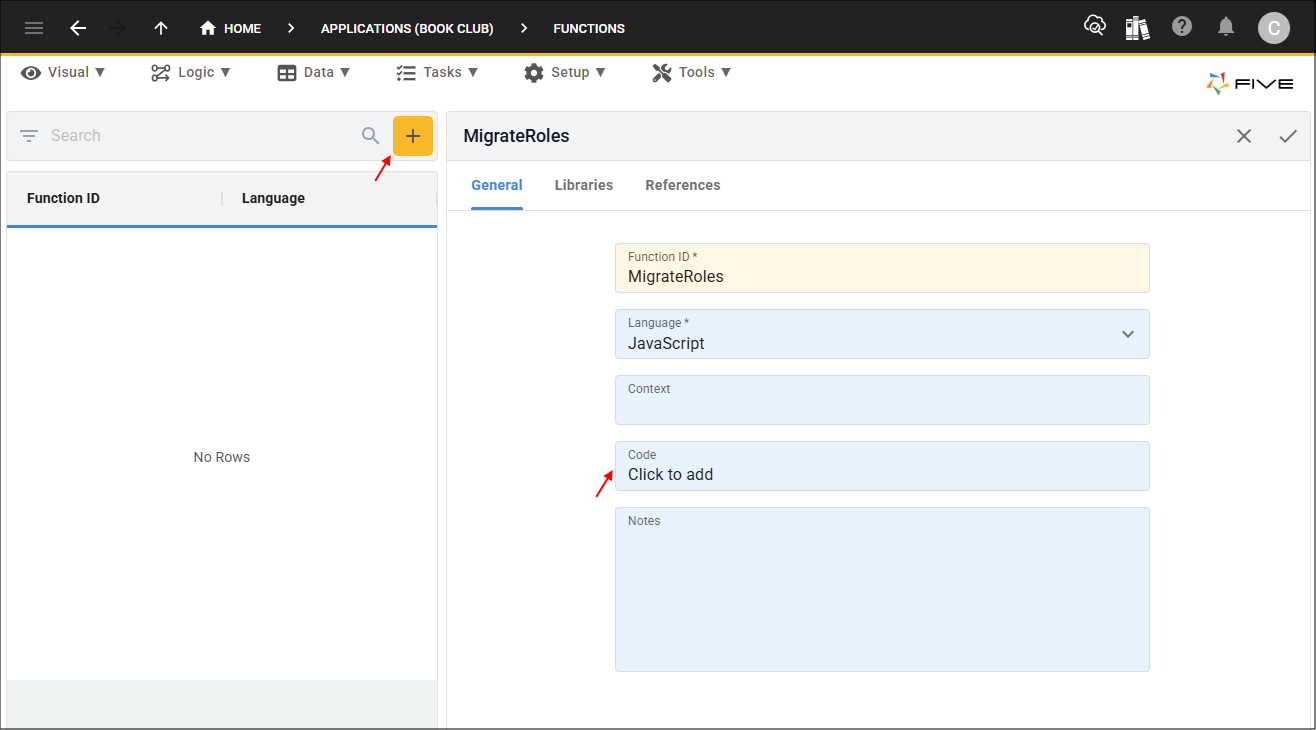This screenshot has height=730, width=1316.
Task: Click into the Search field
Action: [200, 136]
